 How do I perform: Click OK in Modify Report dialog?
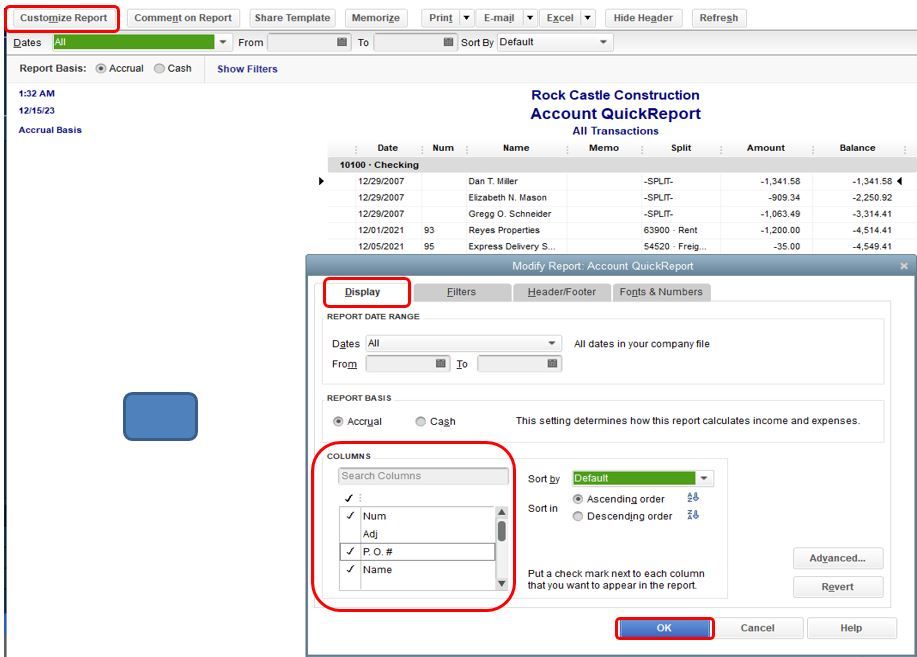pyautogui.click(x=664, y=628)
